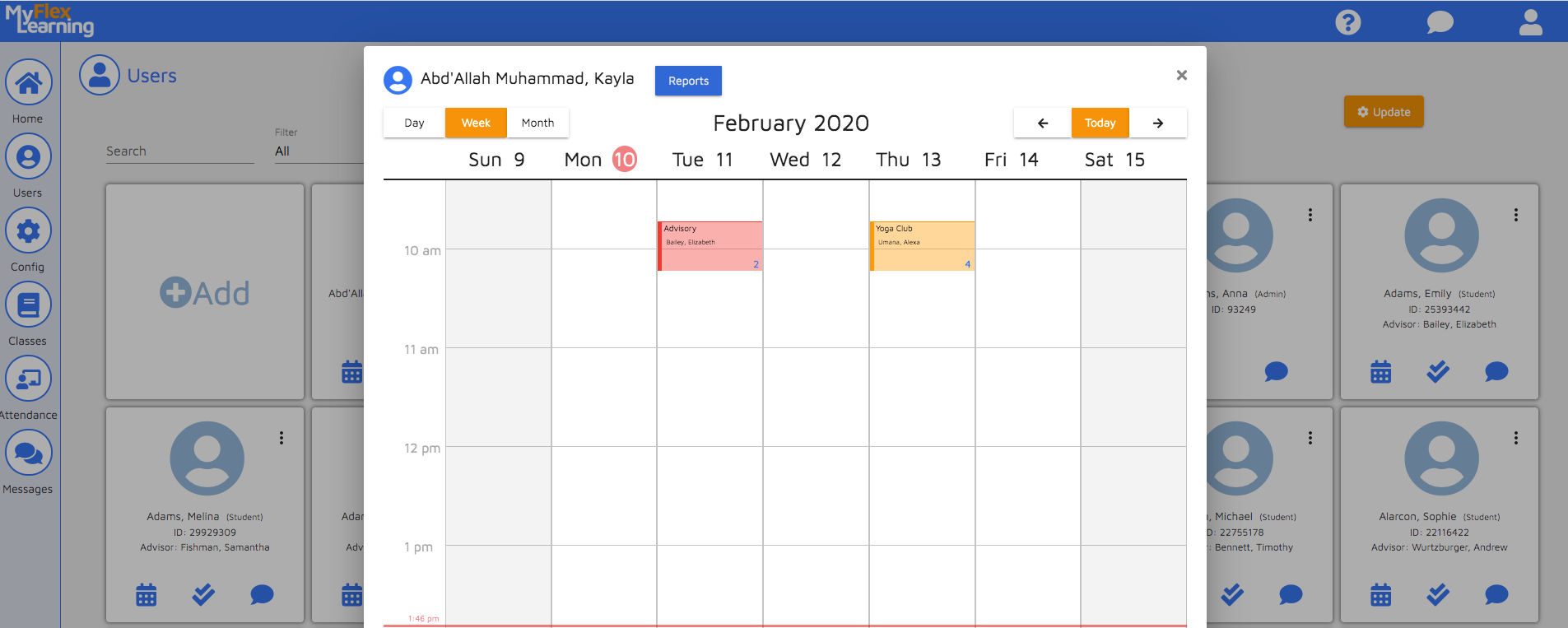Switch calendar to Week view
Image resolution: width=1568 pixels, height=628 pixels.
476,123
